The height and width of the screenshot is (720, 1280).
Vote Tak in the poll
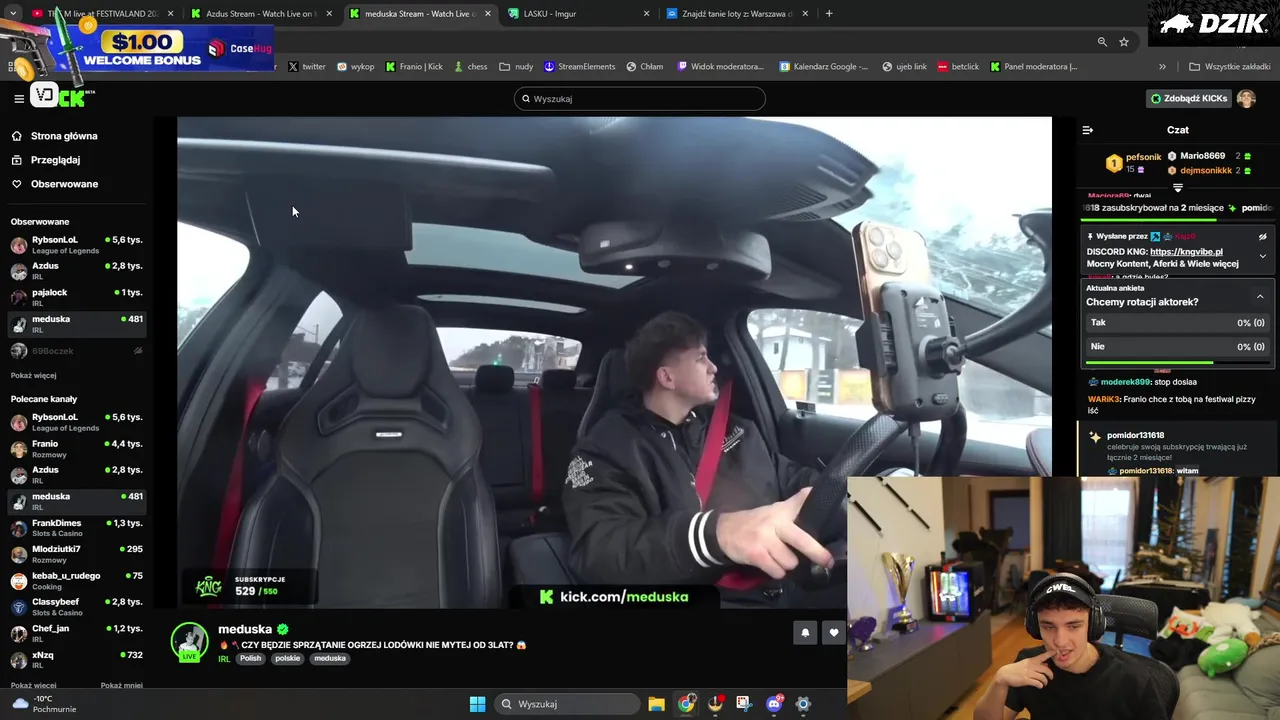[1177, 323]
